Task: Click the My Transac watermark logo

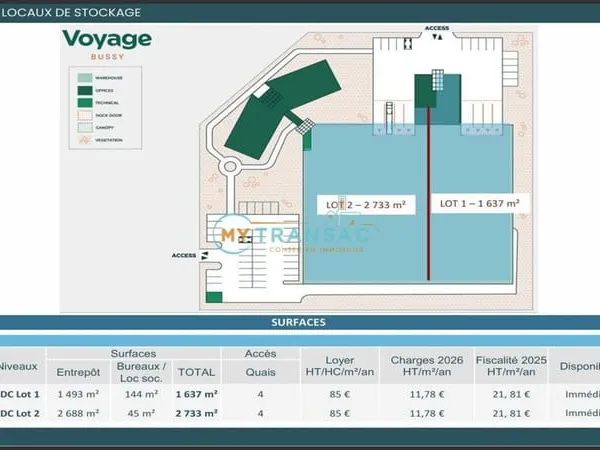Action: [x=291, y=234]
